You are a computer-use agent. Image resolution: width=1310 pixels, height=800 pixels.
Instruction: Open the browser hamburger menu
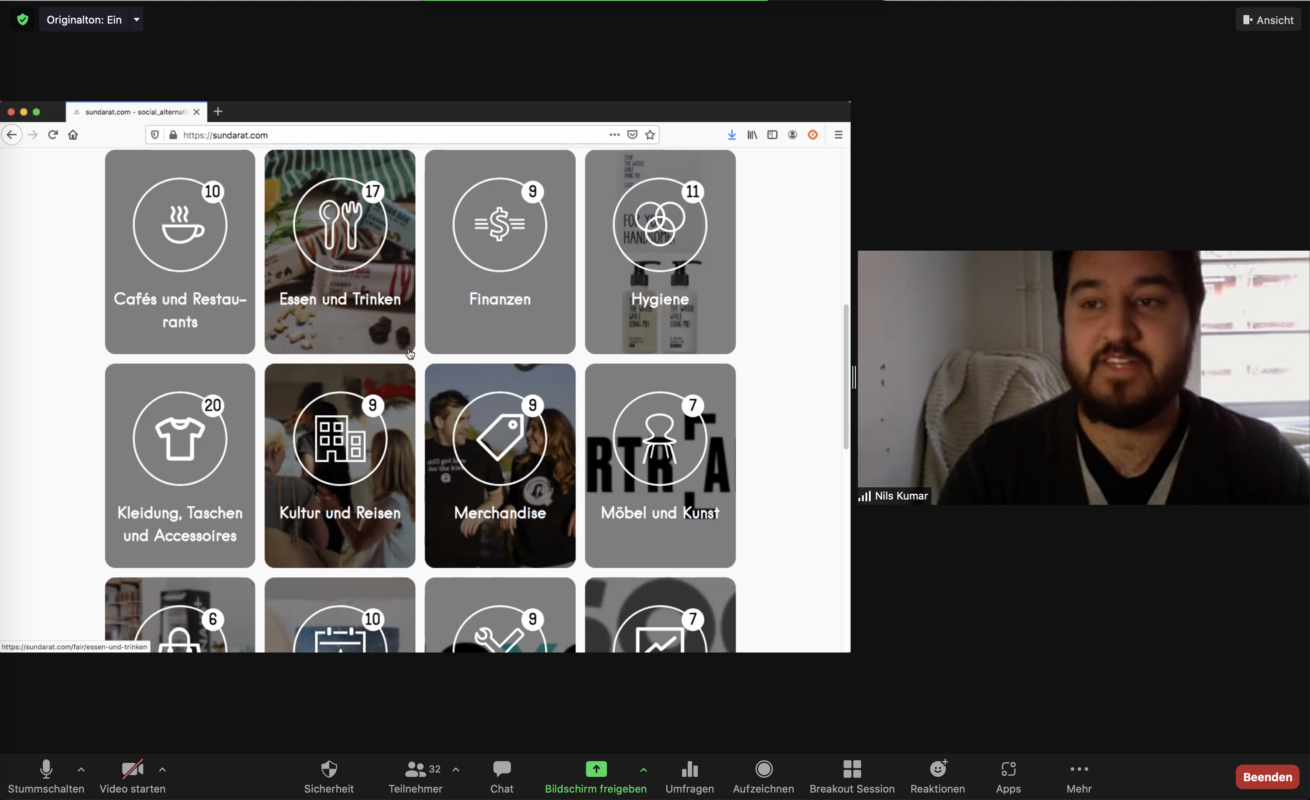click(x=838, y=135)
